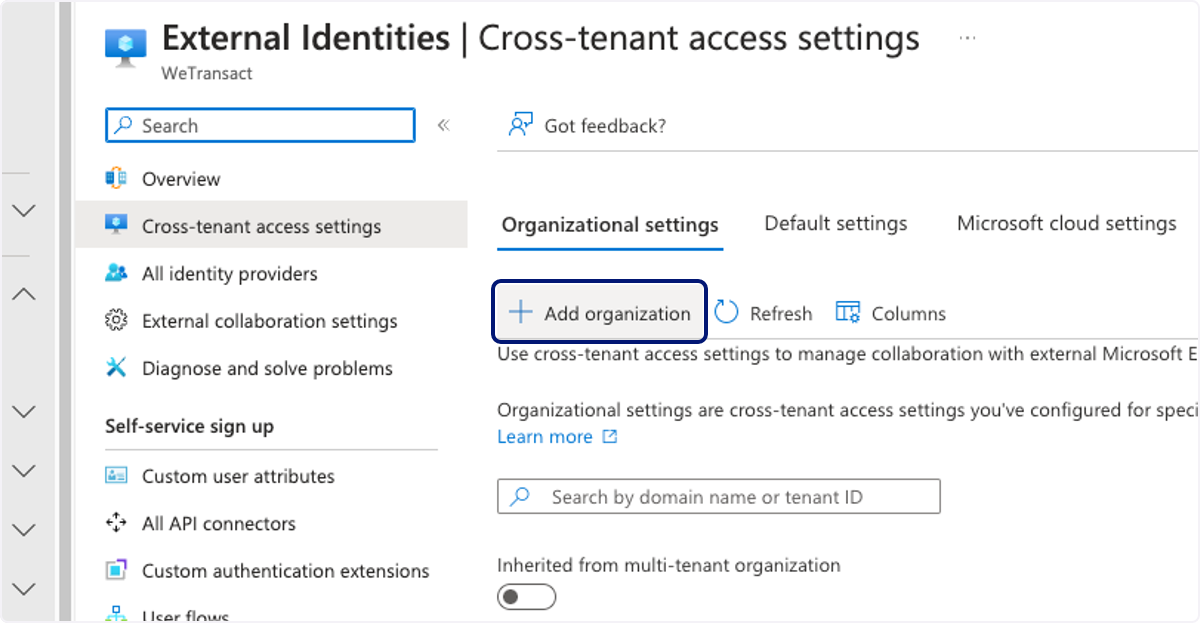Switch to Organizational settings tab

[610, 224]
